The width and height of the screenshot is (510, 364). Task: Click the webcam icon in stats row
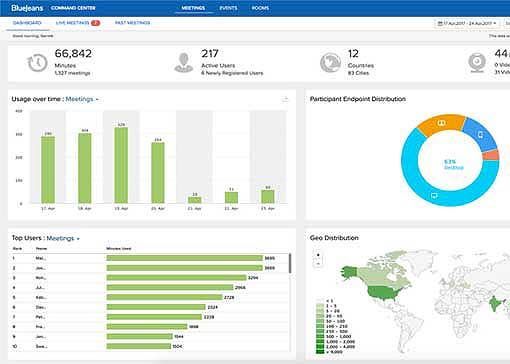pos(477,63)
